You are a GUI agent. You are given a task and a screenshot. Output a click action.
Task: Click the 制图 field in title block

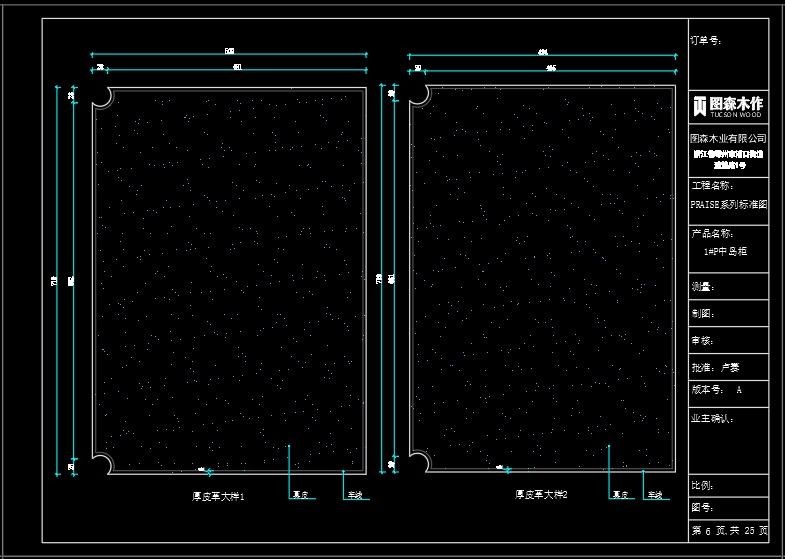[703, 313]
